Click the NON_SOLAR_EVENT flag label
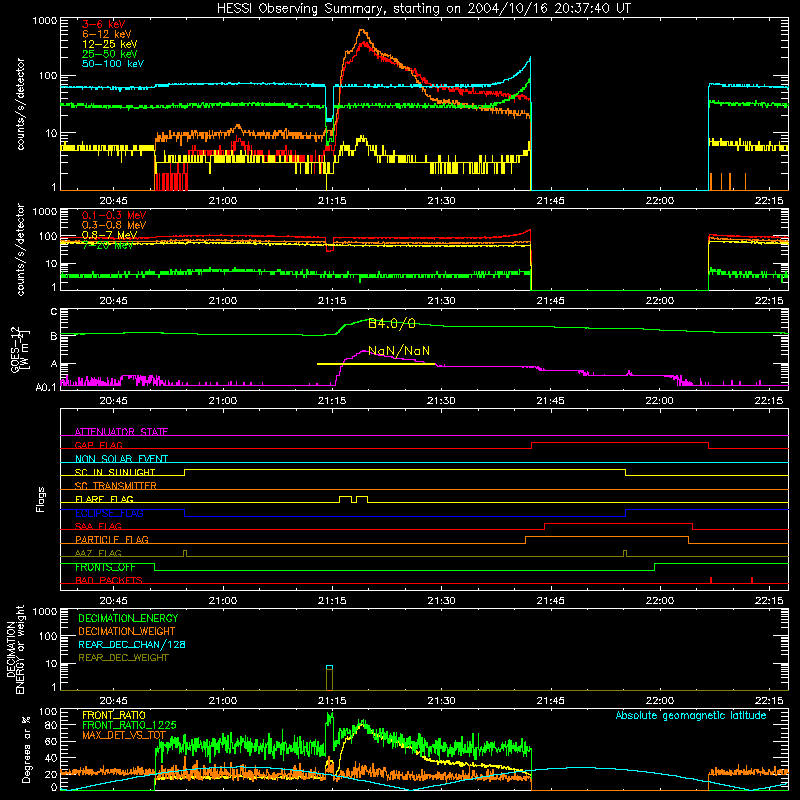Screen dimensions: 800x800 click(121, 459)
